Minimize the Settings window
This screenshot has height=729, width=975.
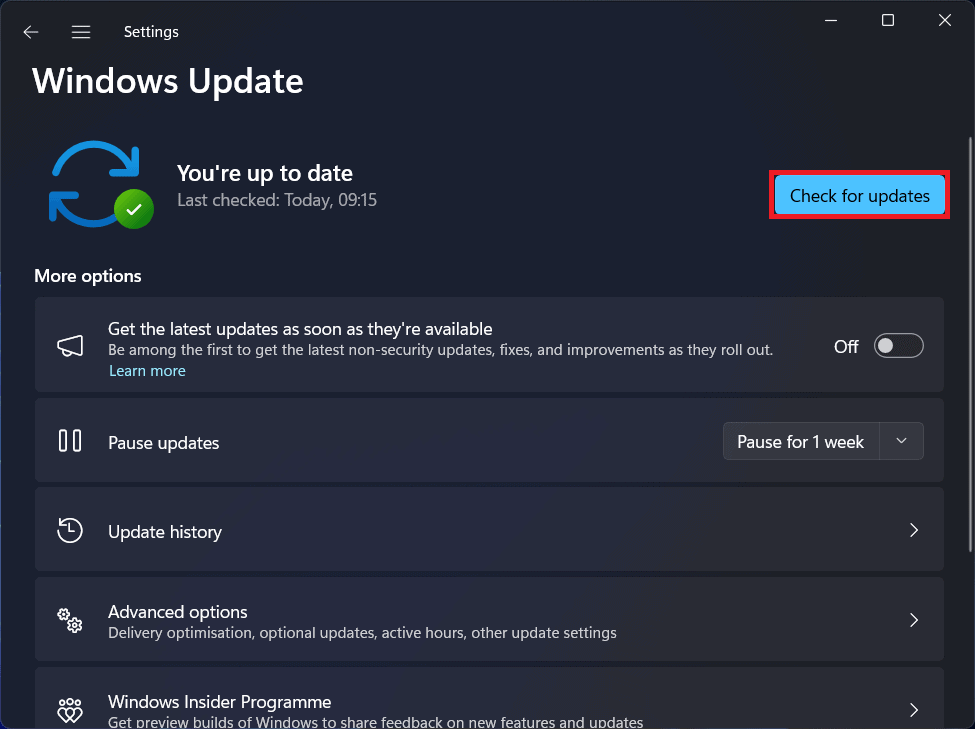point(831,21)
